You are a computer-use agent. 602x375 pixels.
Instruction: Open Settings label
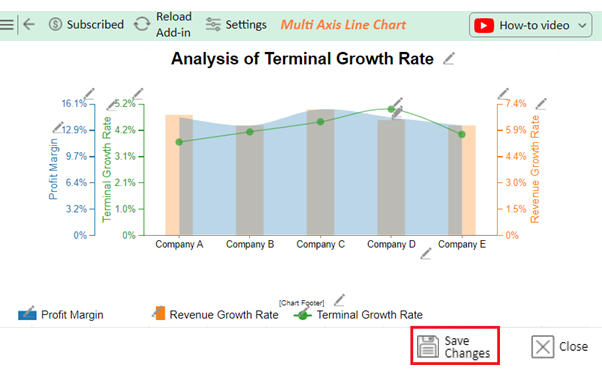(x=246, y=25)
